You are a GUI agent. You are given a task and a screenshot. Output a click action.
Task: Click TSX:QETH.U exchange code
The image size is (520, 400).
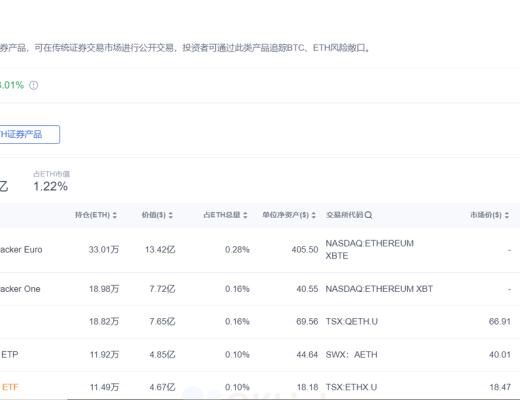pos(352,321)
